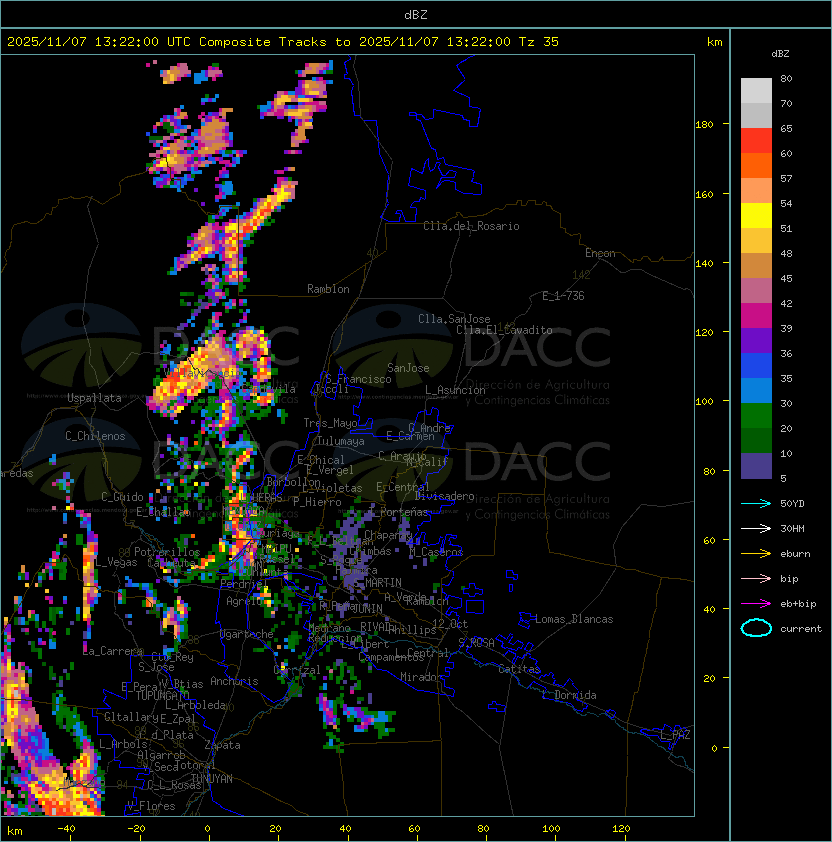Select the Clla.del_Rosario map label
The image size is (832, 842).
[471, 226]
